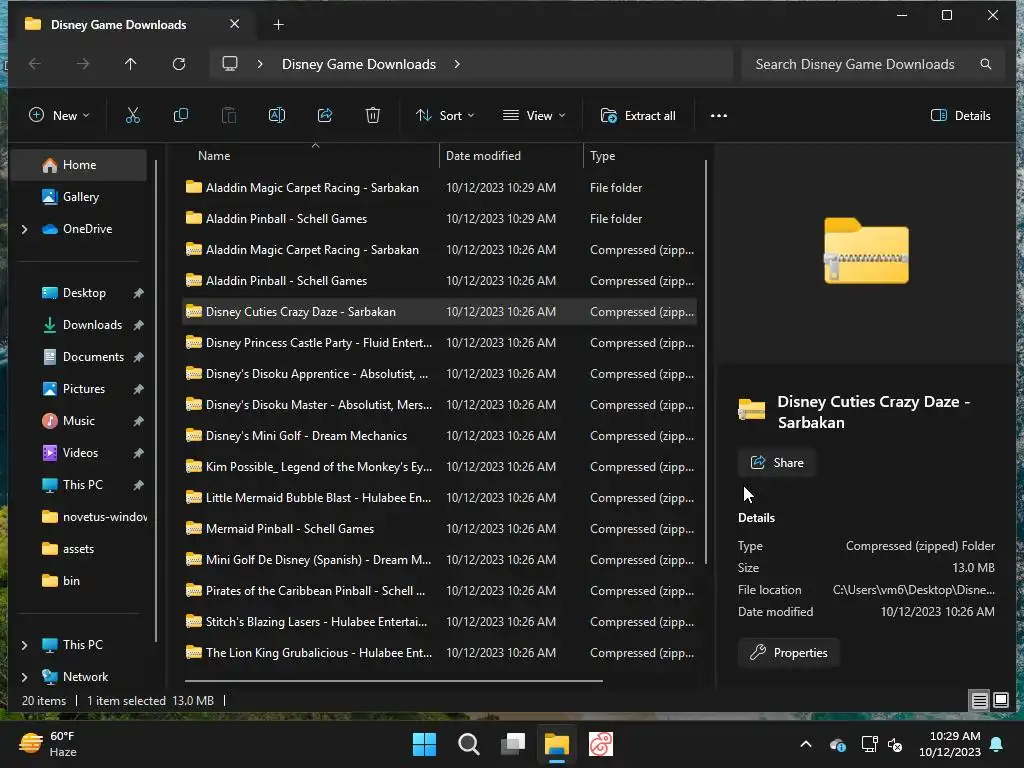Go back with the left arrow
The image size is (1024, 768).
35,64
